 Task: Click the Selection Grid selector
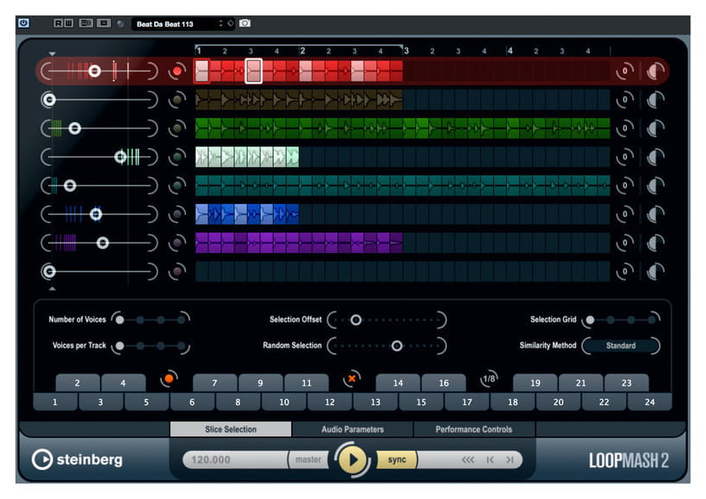(x=620, y=320)
